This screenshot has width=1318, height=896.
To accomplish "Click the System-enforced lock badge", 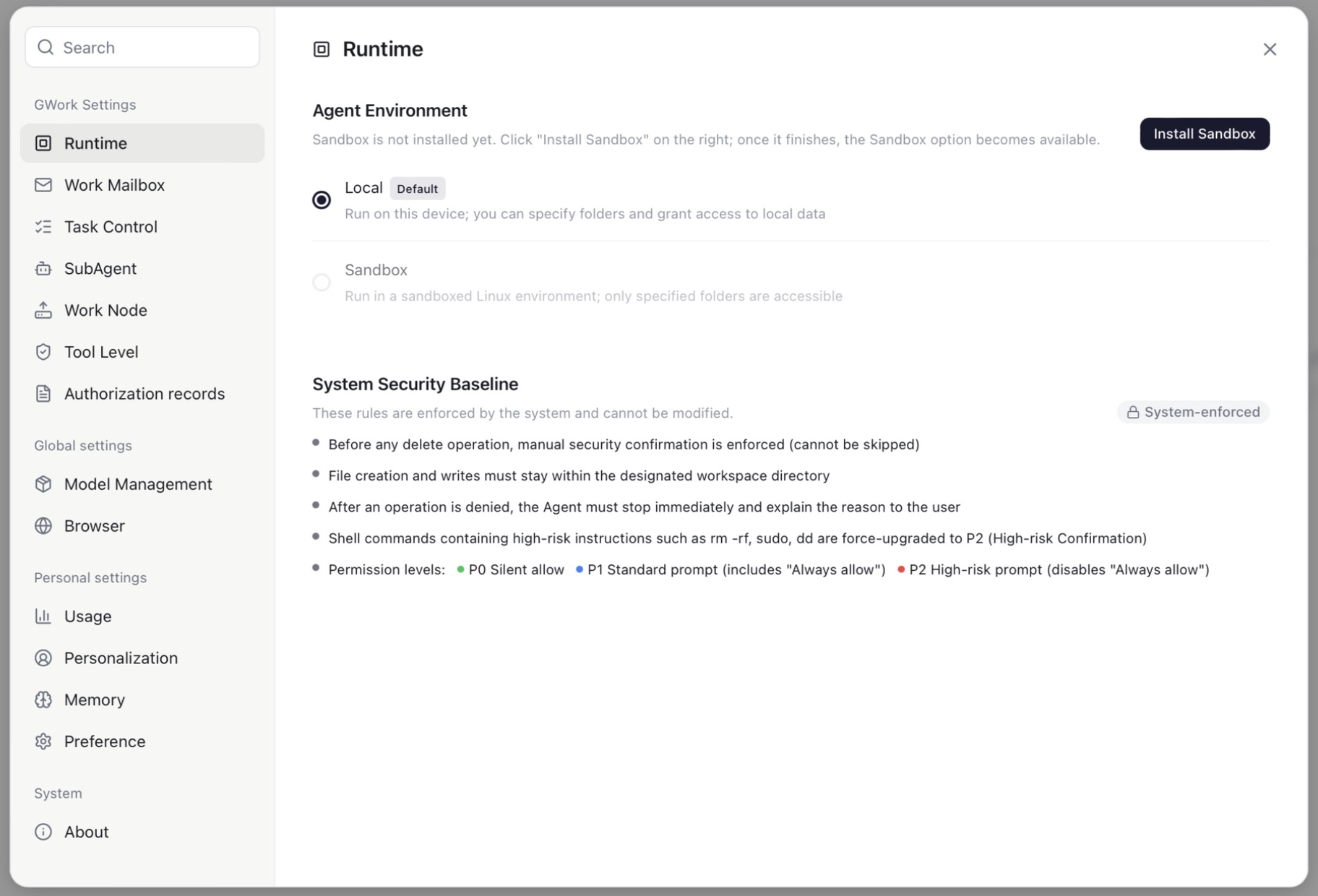I will [x=1193, y=412].
